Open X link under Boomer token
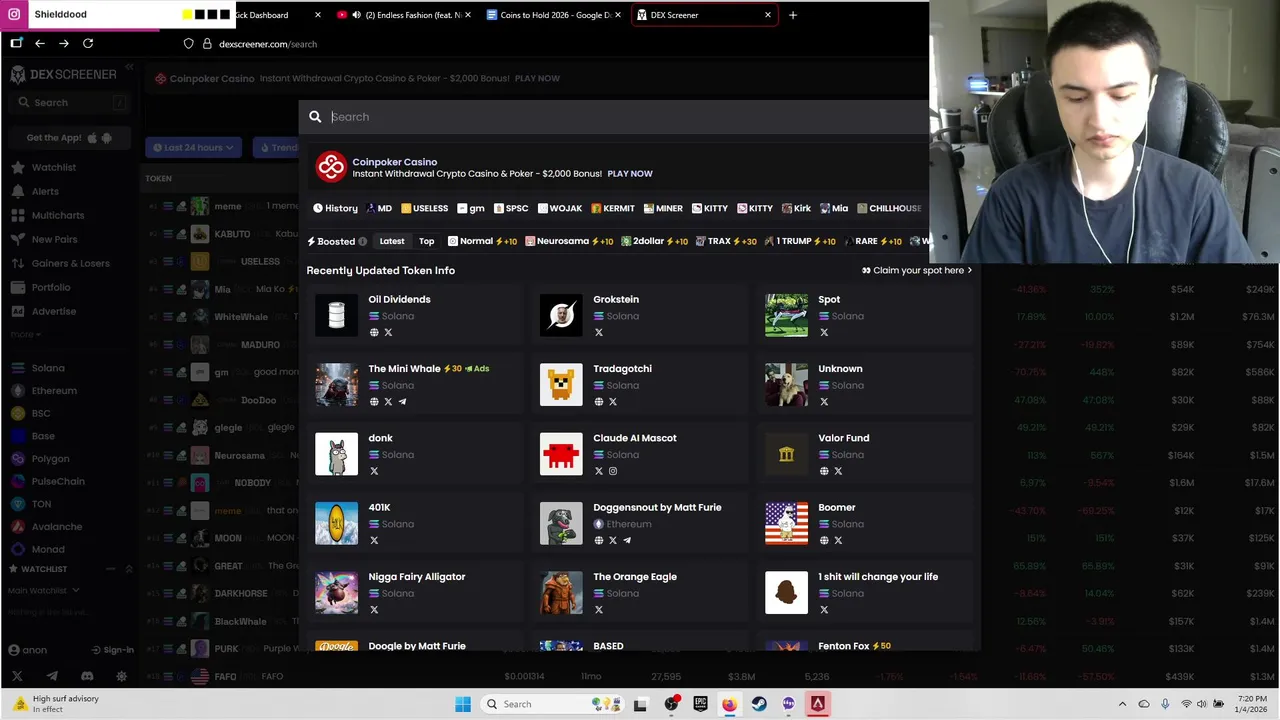The height and width of the screenshot is (720, 1280). 838,540
